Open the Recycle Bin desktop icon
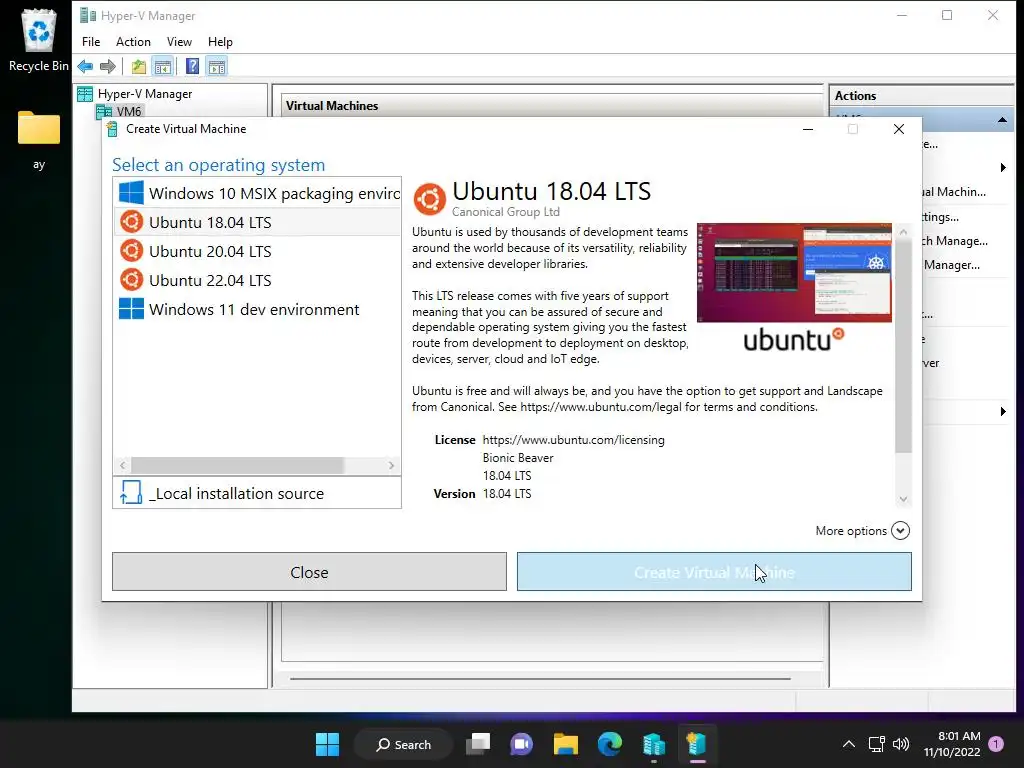Image resolution: width=1024 pixels, height=768 pixels. pos(39,40)
